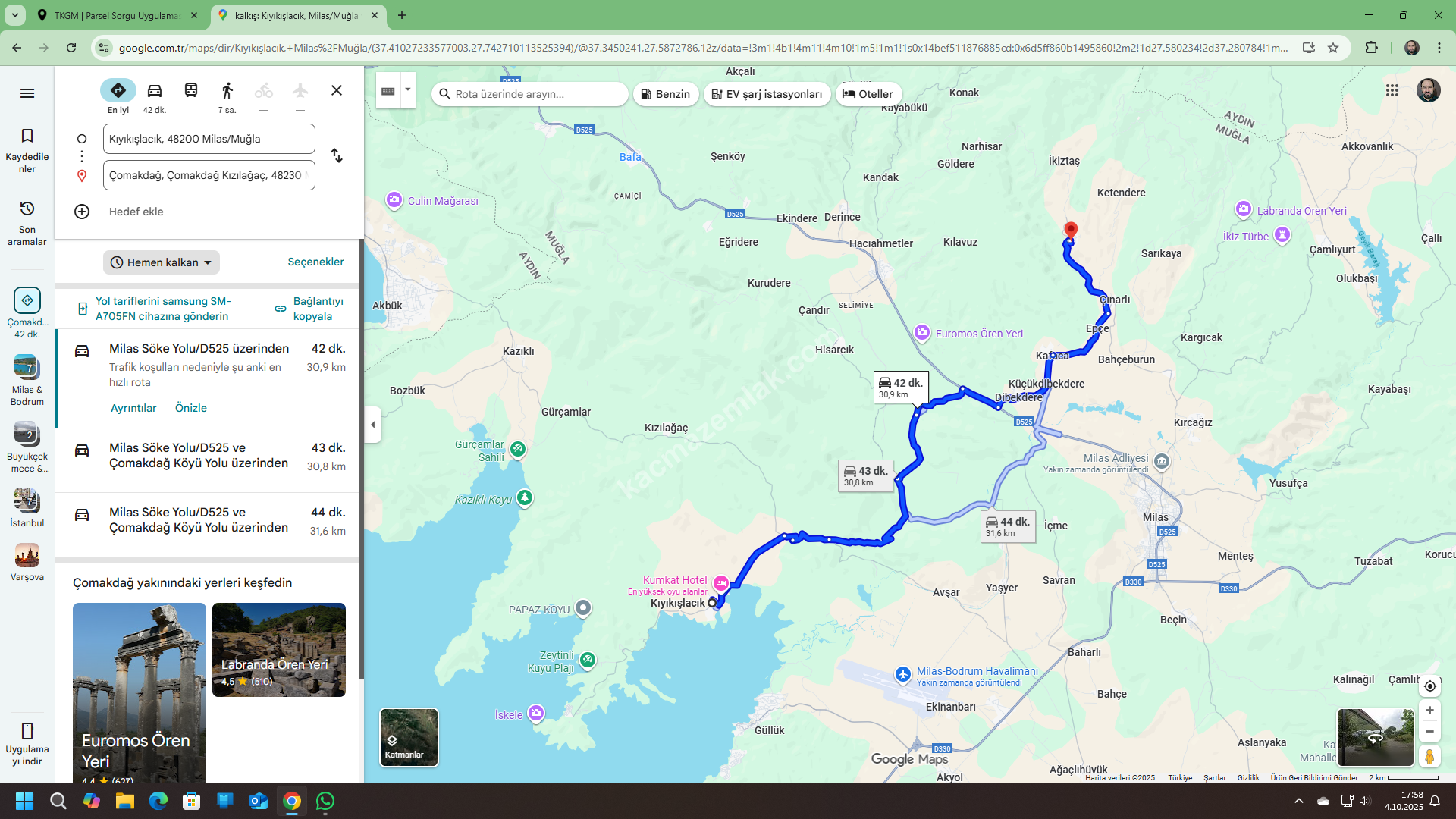Select the best route mode option
This screenshot has width=1456, height=819.
point(118,91)
